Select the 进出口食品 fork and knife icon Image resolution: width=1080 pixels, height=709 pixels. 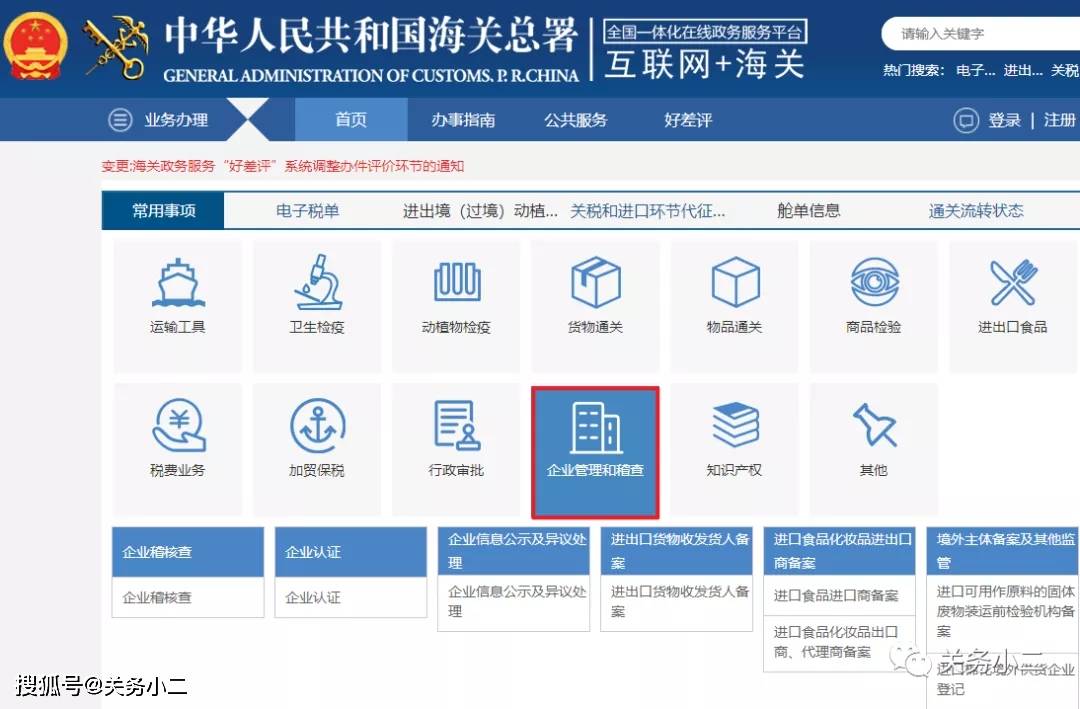pos(1013,282)
